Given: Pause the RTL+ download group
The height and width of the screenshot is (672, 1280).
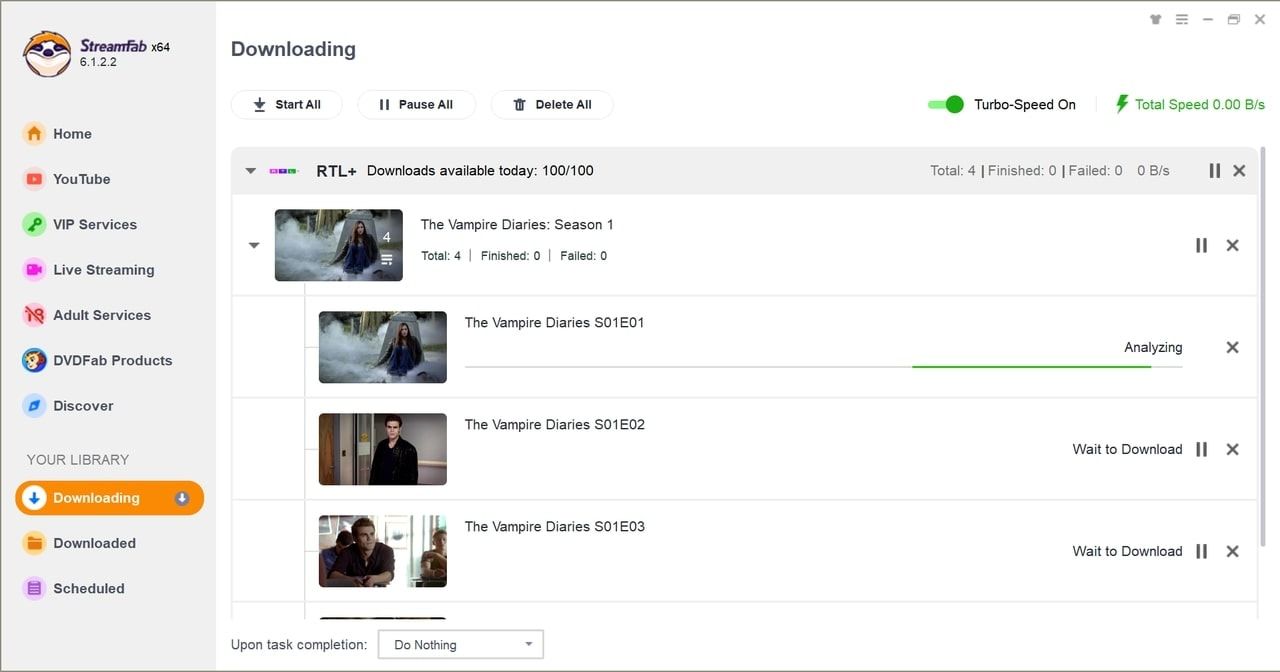Looking at the screenshot, I should pyautogui.click(x=1214, y=171).
